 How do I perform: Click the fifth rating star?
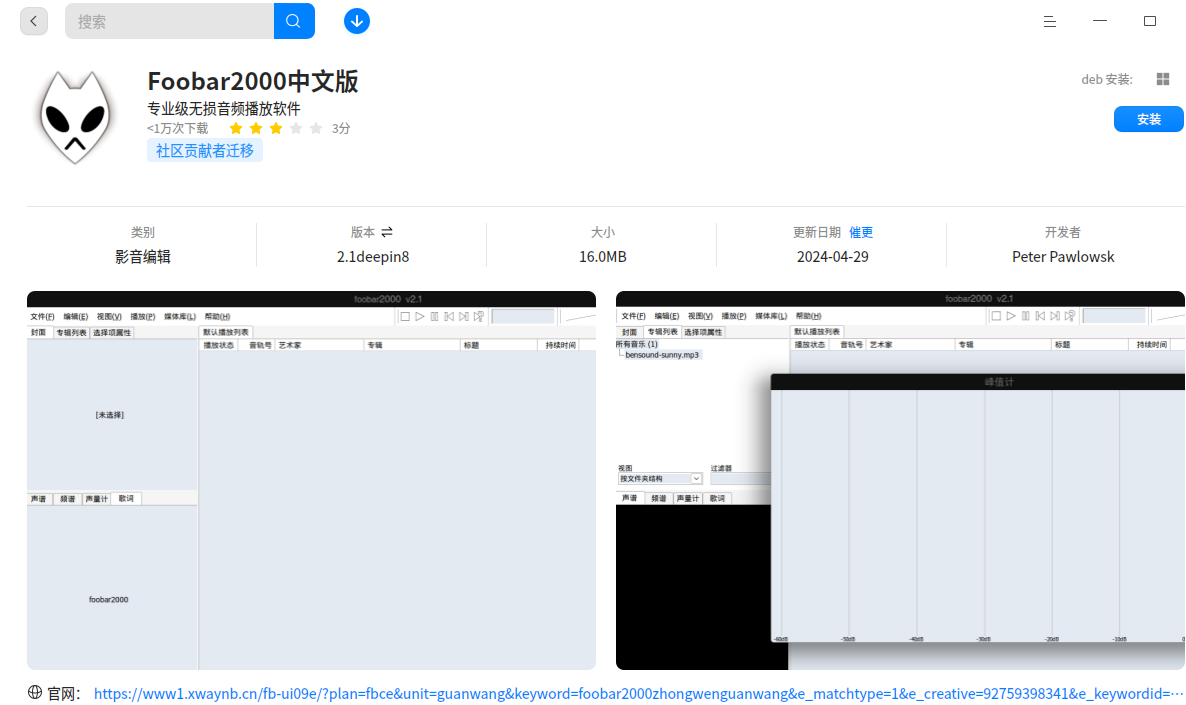click(x=316, y=129)
